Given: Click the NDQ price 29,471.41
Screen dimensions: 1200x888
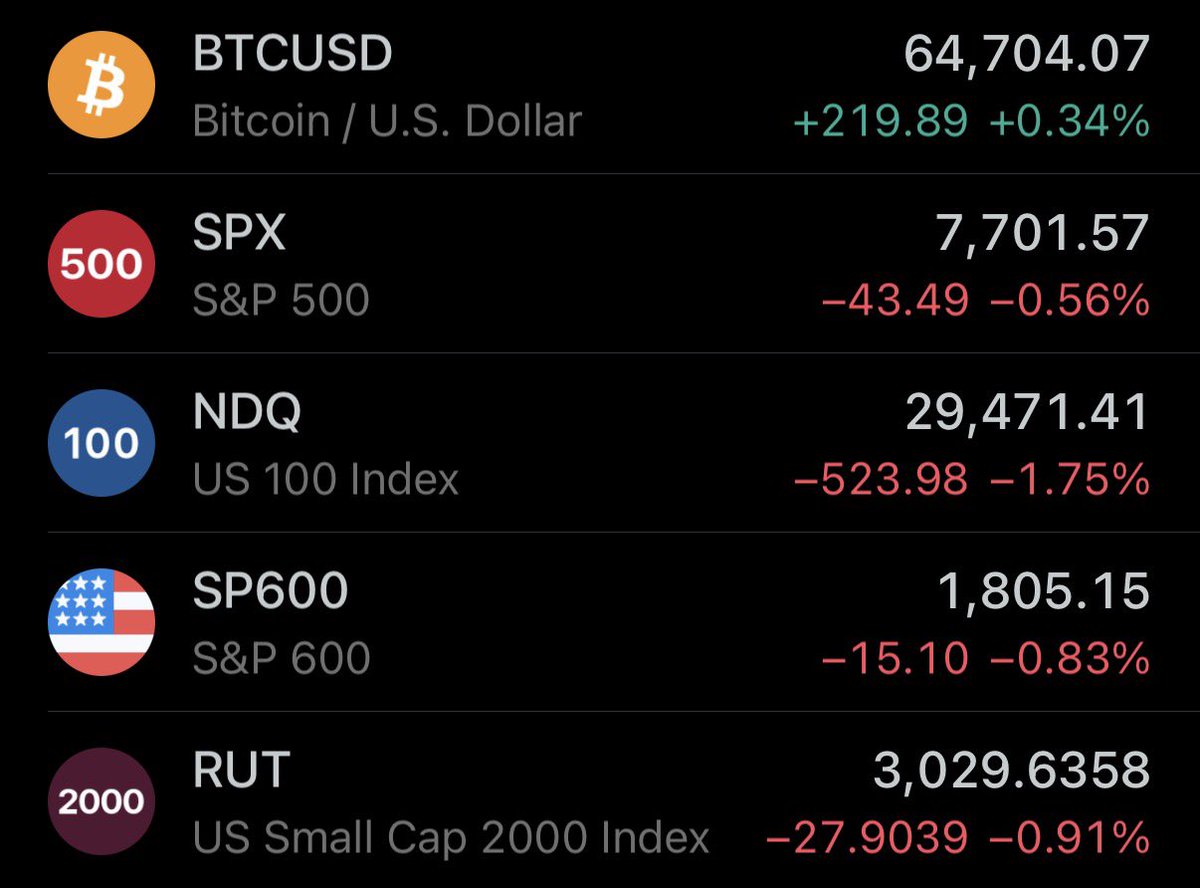Looking at the screenshot, I should coord(1028,413).
